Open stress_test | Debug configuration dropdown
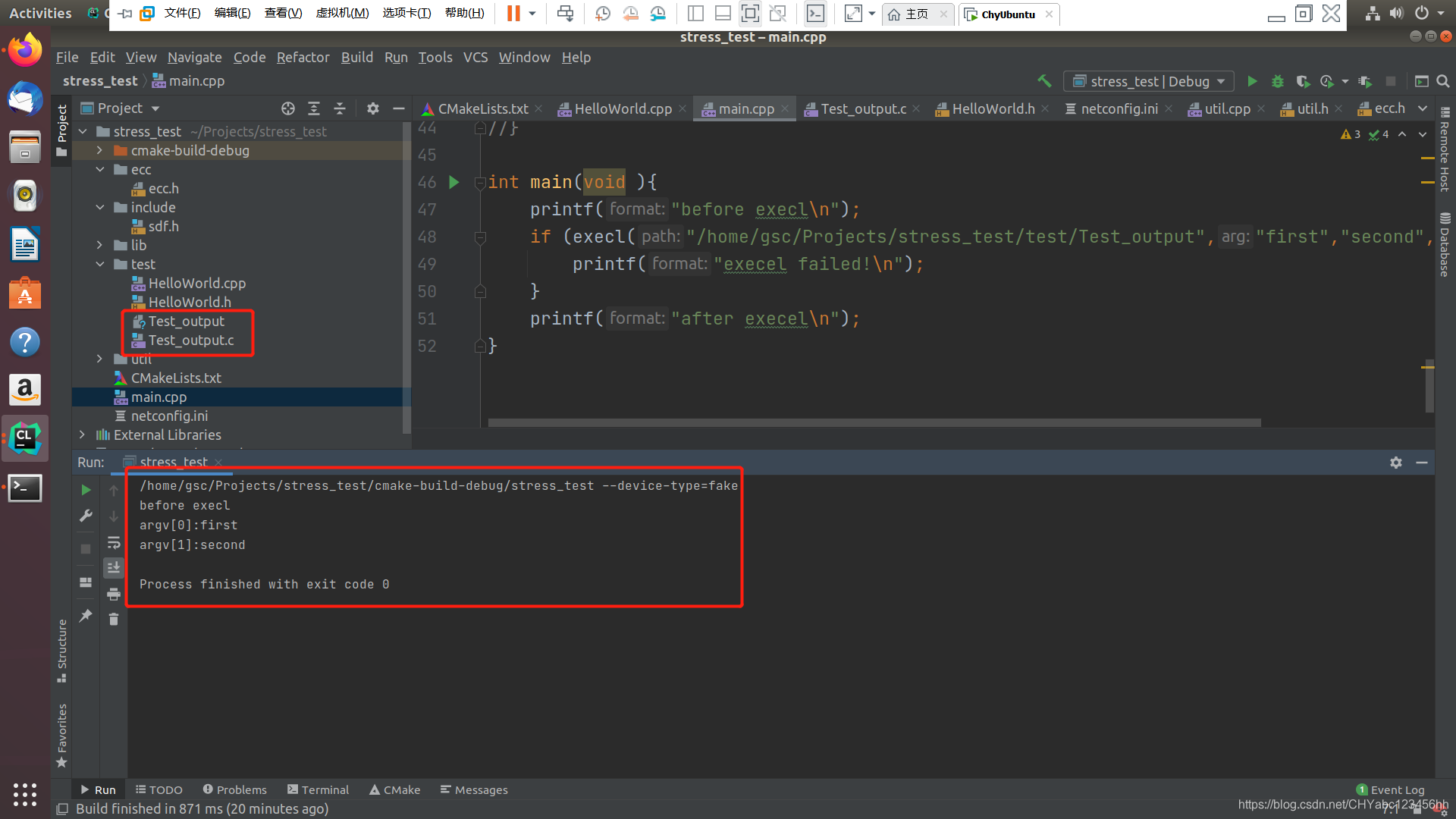1456x819 pixels. point(1148,81)
